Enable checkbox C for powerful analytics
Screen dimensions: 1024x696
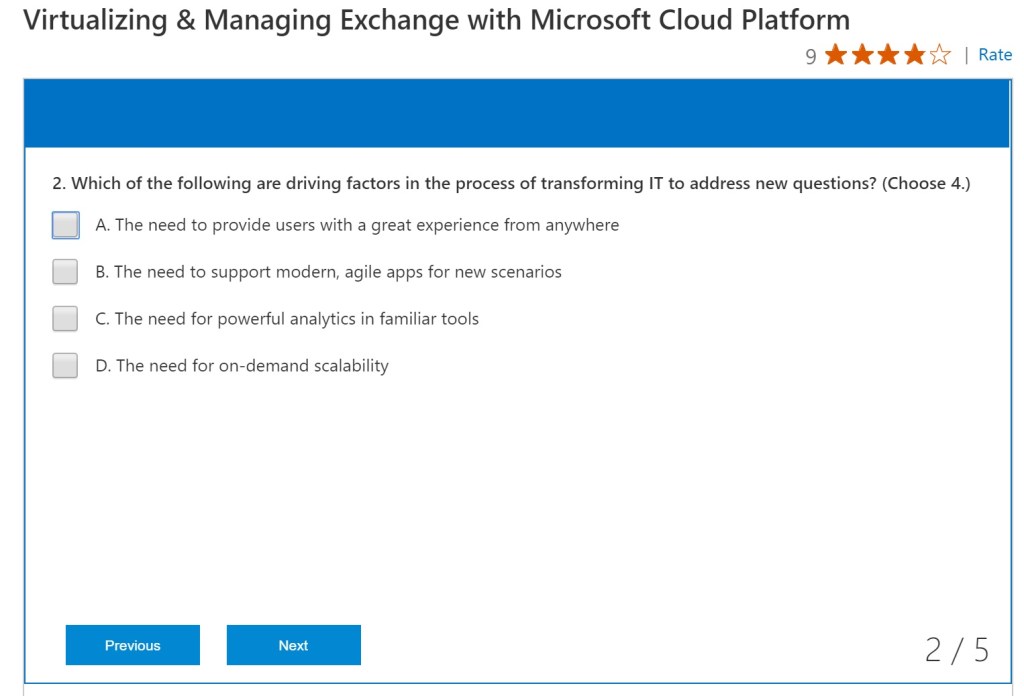pyautogui.click(x=65, y=319)
